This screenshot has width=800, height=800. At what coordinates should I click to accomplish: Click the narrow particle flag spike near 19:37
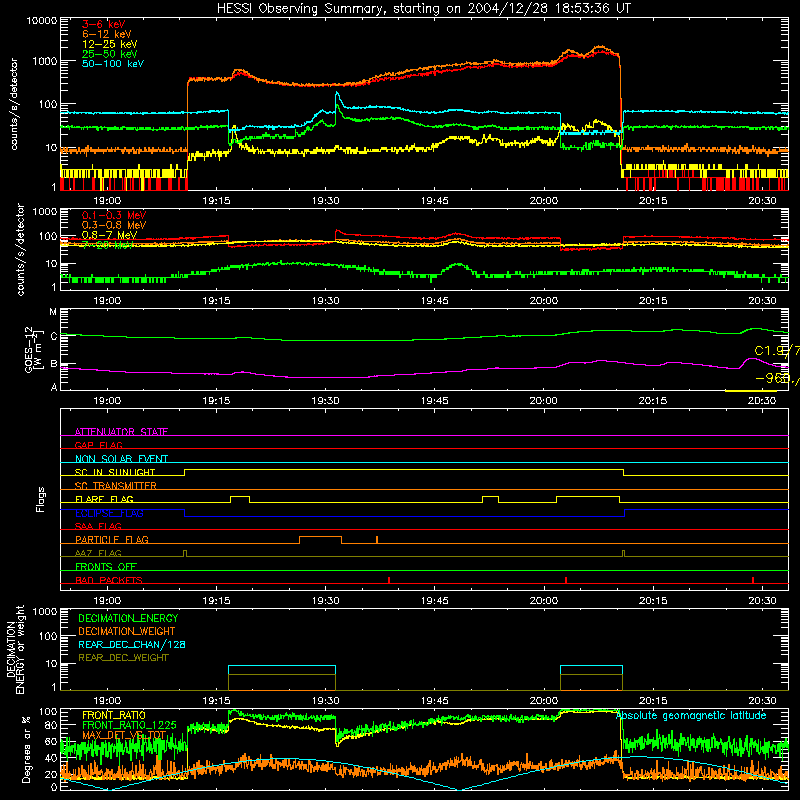(377, 539)
